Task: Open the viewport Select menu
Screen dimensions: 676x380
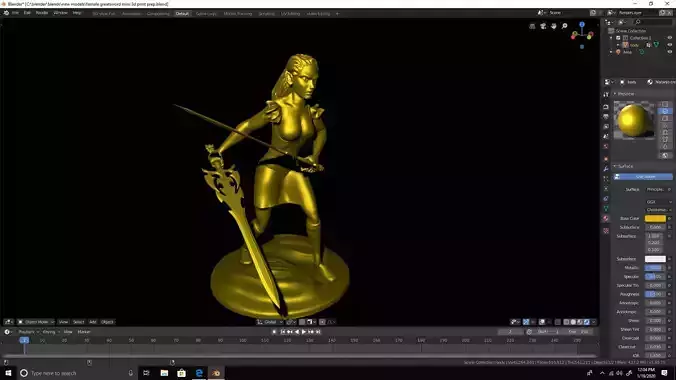Action: 78,322
